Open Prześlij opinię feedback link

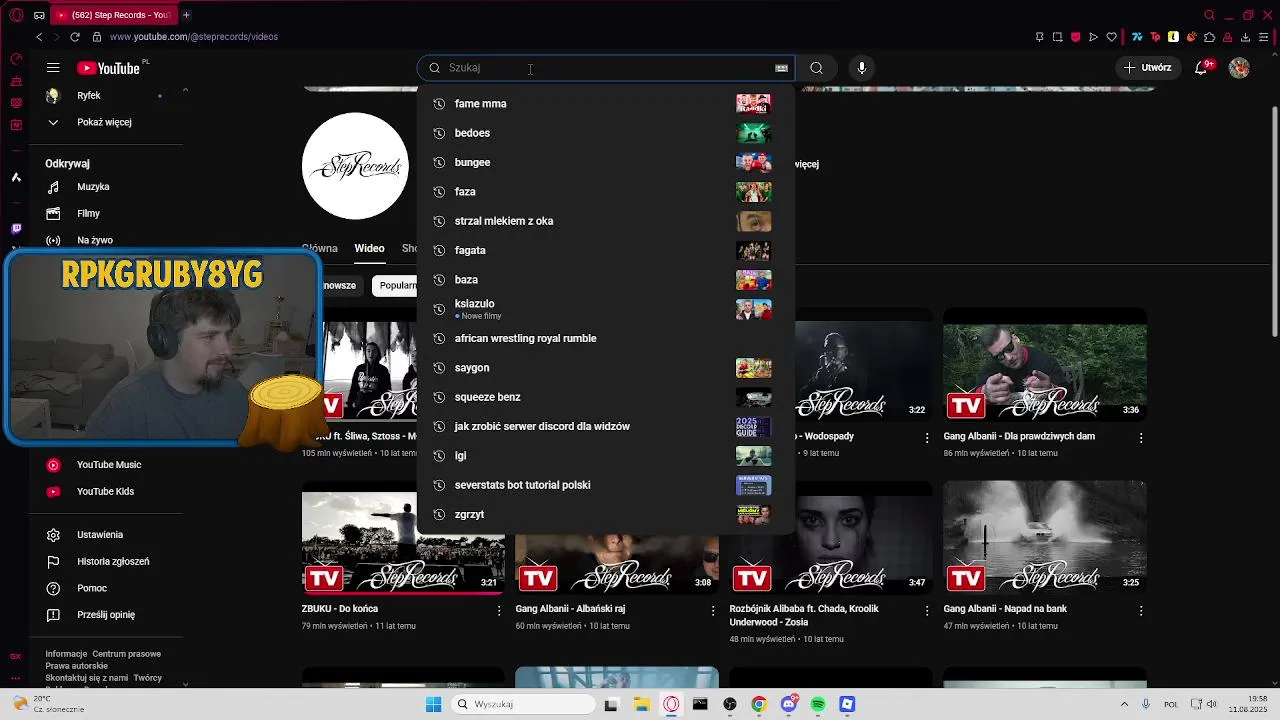coord(106,615)
